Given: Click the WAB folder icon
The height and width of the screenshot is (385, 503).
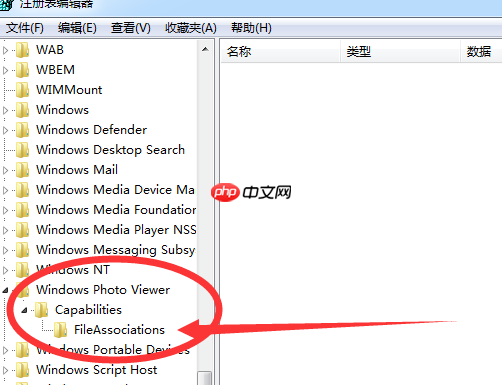Looking at the screenshot, I should (x=23, y=50).
